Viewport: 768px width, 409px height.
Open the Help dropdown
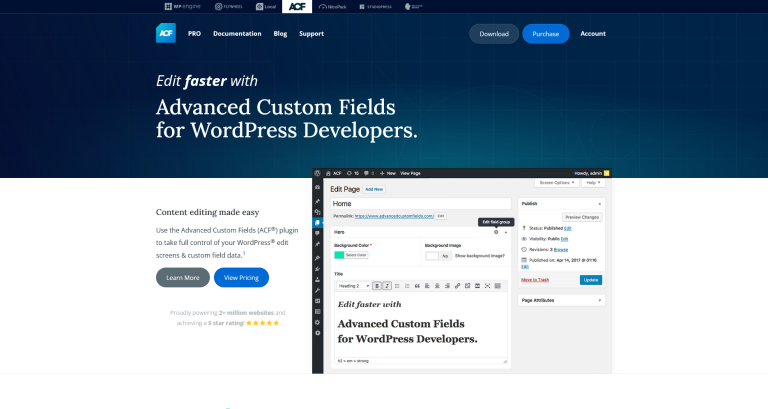coord(594,183)
